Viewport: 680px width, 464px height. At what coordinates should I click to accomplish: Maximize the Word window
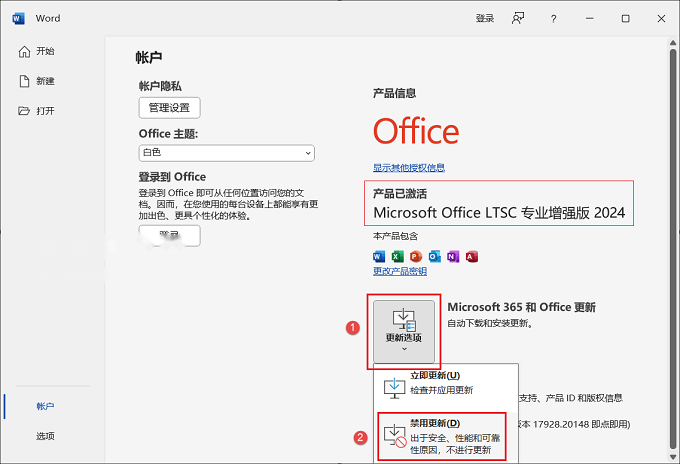(625, 19)
